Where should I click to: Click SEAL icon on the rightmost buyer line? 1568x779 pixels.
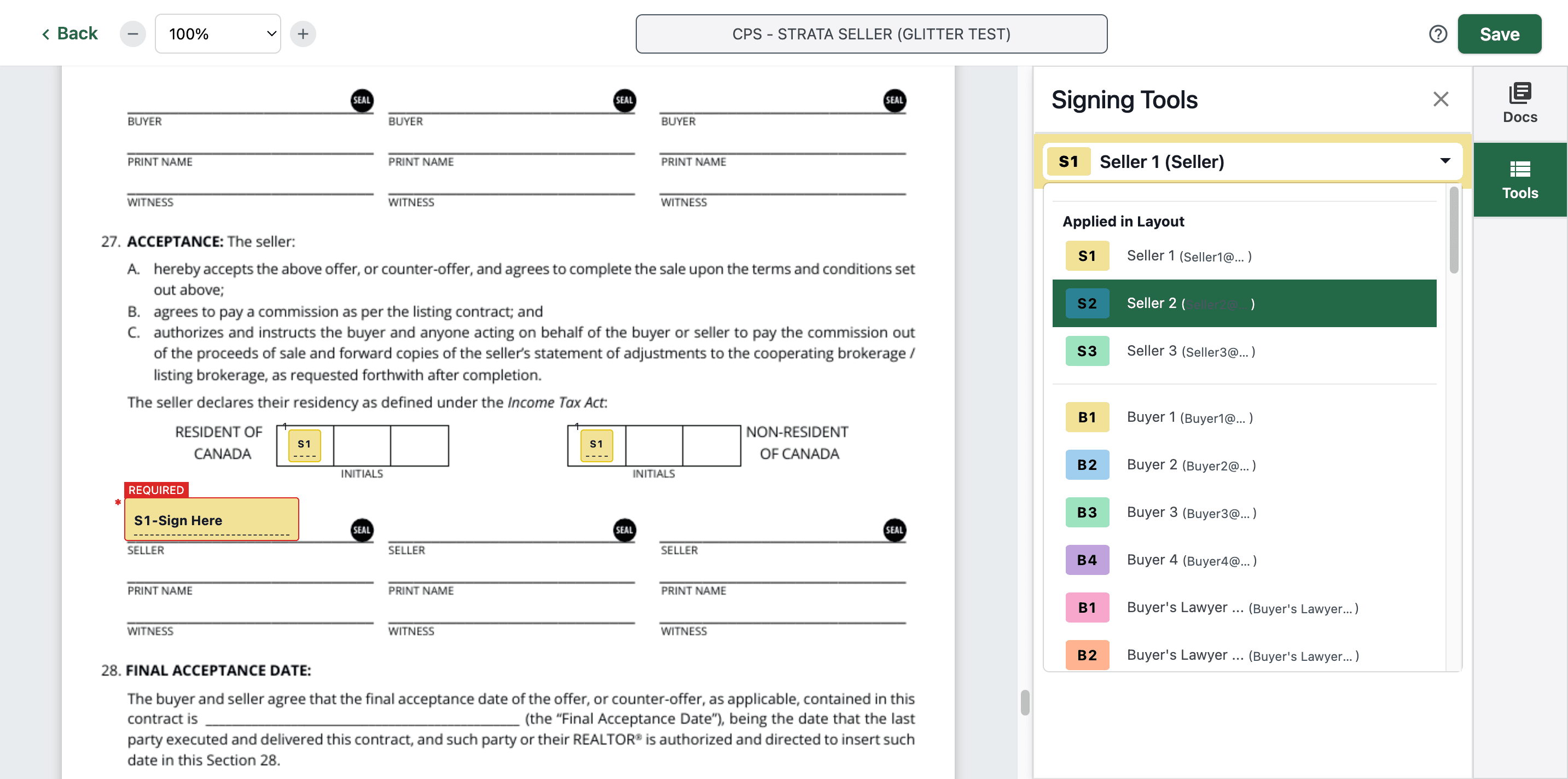point(894,101)
